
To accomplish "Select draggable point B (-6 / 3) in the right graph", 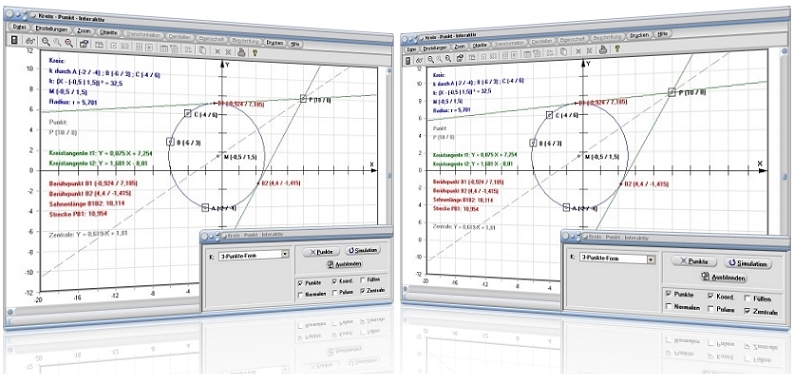I will point(533,143).
